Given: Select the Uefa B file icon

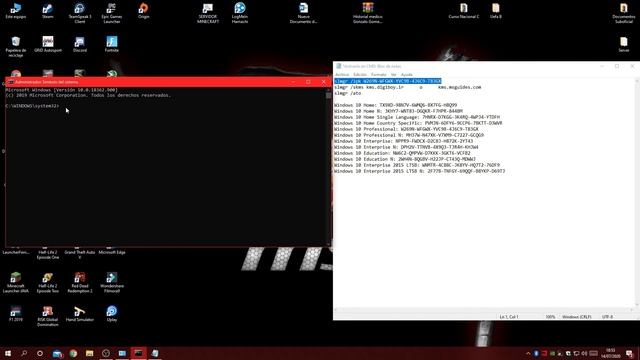Looking at the screenshot, I should coord(496,11).
